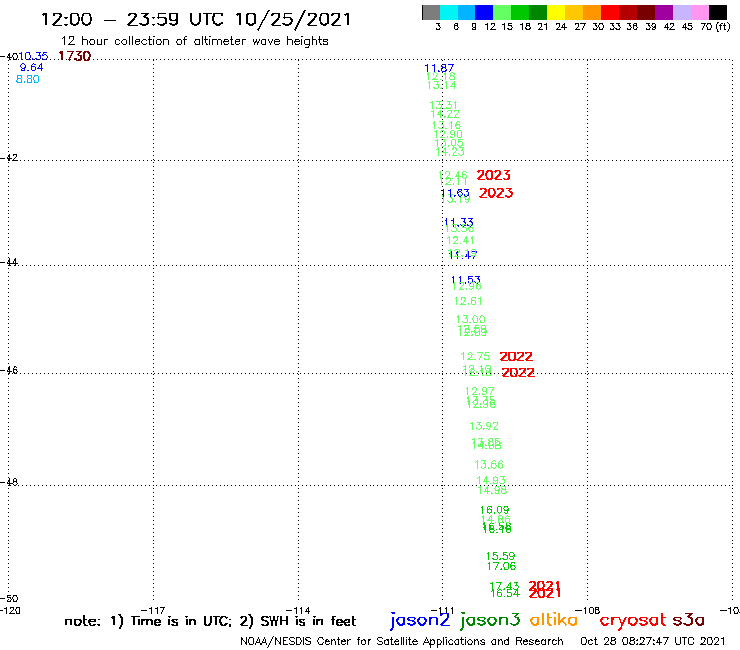The width and height of the screenshot is (740, 650).
Task: Click the '(ft)' unit label on the color scale
Action: [723, 27]
